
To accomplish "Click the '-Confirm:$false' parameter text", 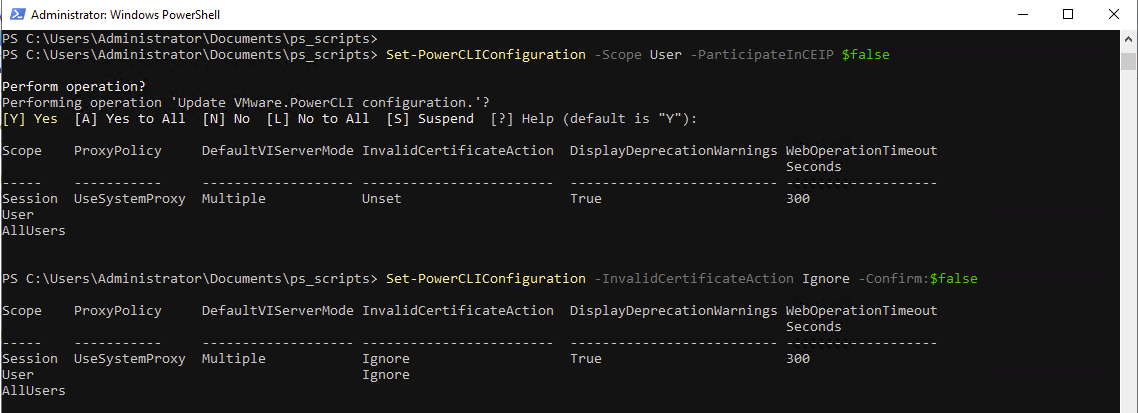I will coord(917,278).
